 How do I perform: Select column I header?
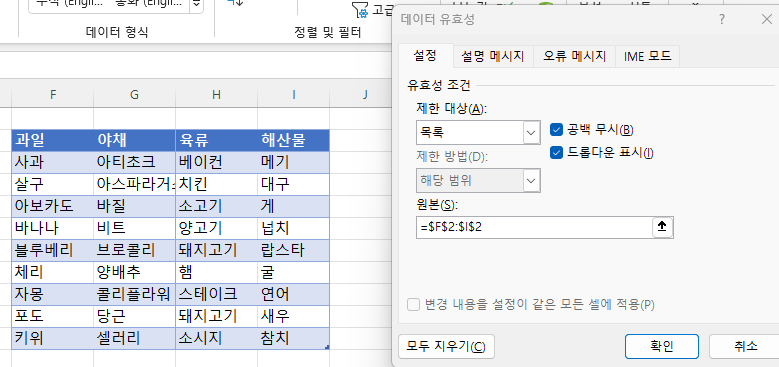tap(294, 94)
